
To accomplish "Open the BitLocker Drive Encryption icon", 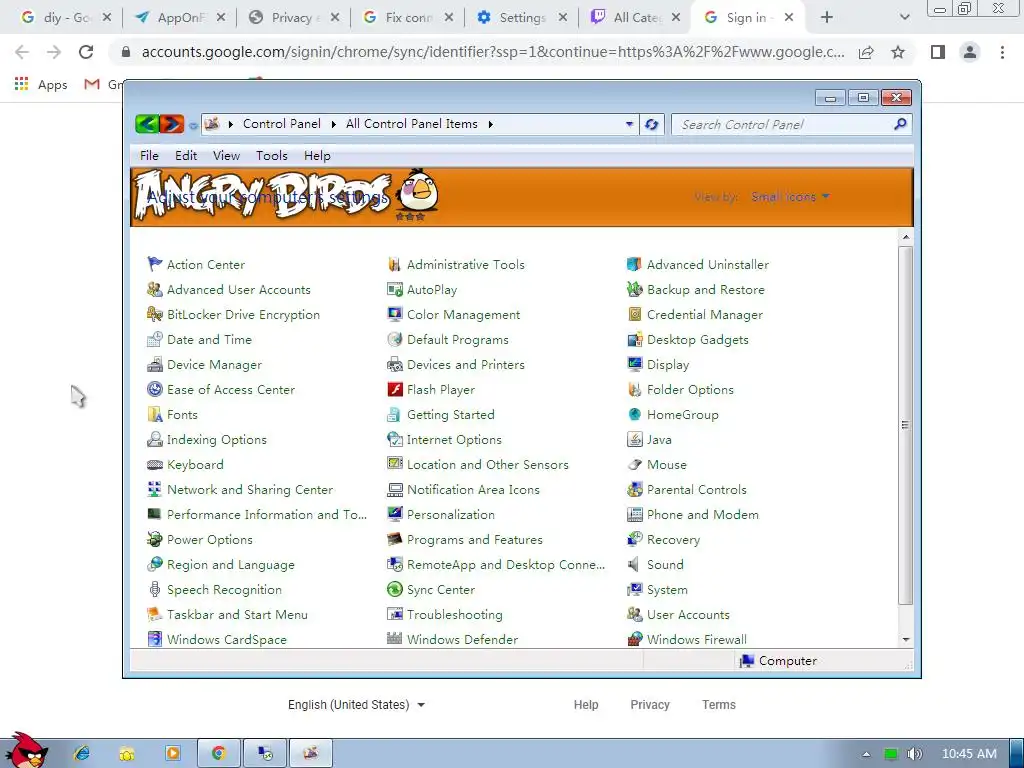I will click(155, 314).
